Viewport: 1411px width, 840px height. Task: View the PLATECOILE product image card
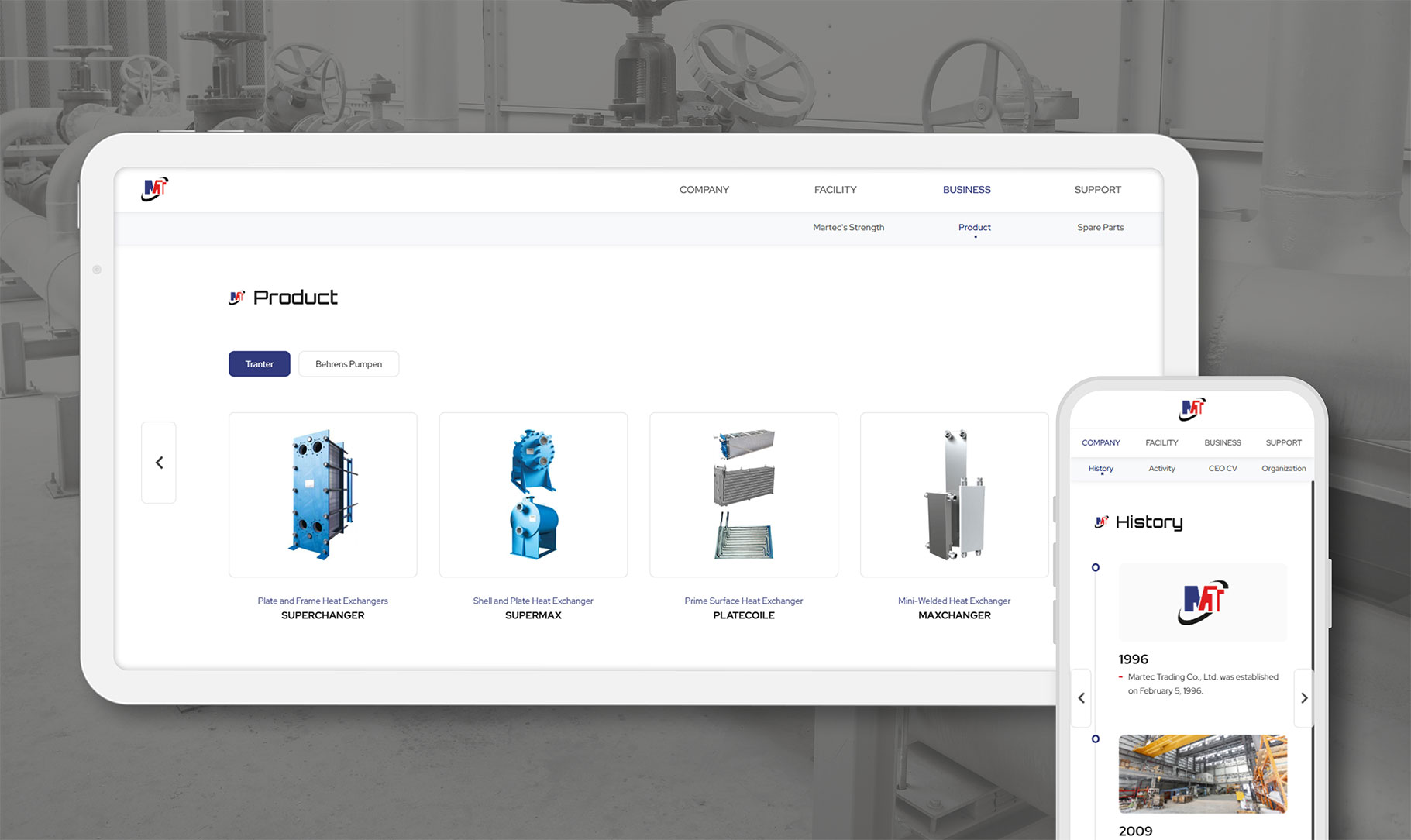point(743,494)
